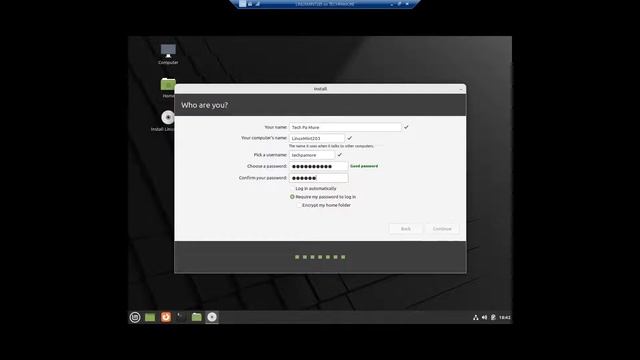The width and height of the screenshot is (640, 360).
Task: Open the network tray icon
Action: 476,317
